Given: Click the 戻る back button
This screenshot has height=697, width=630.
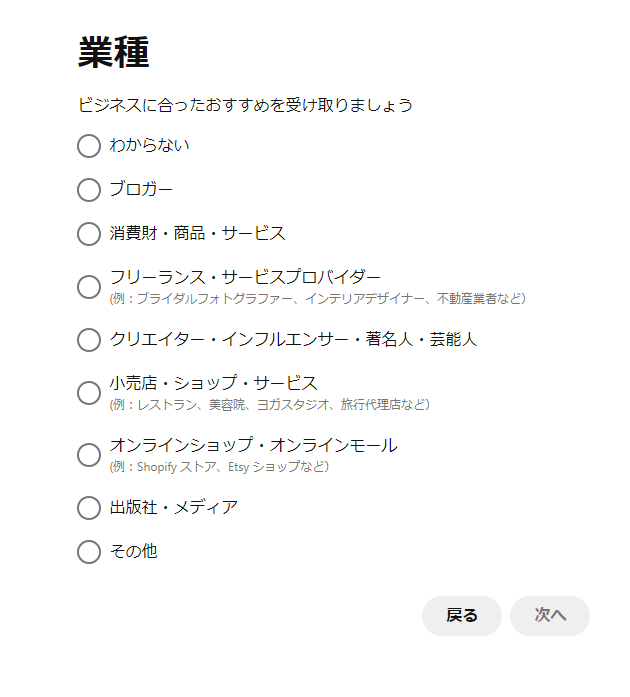Looking at the screenshot, I should click(461, 616).
